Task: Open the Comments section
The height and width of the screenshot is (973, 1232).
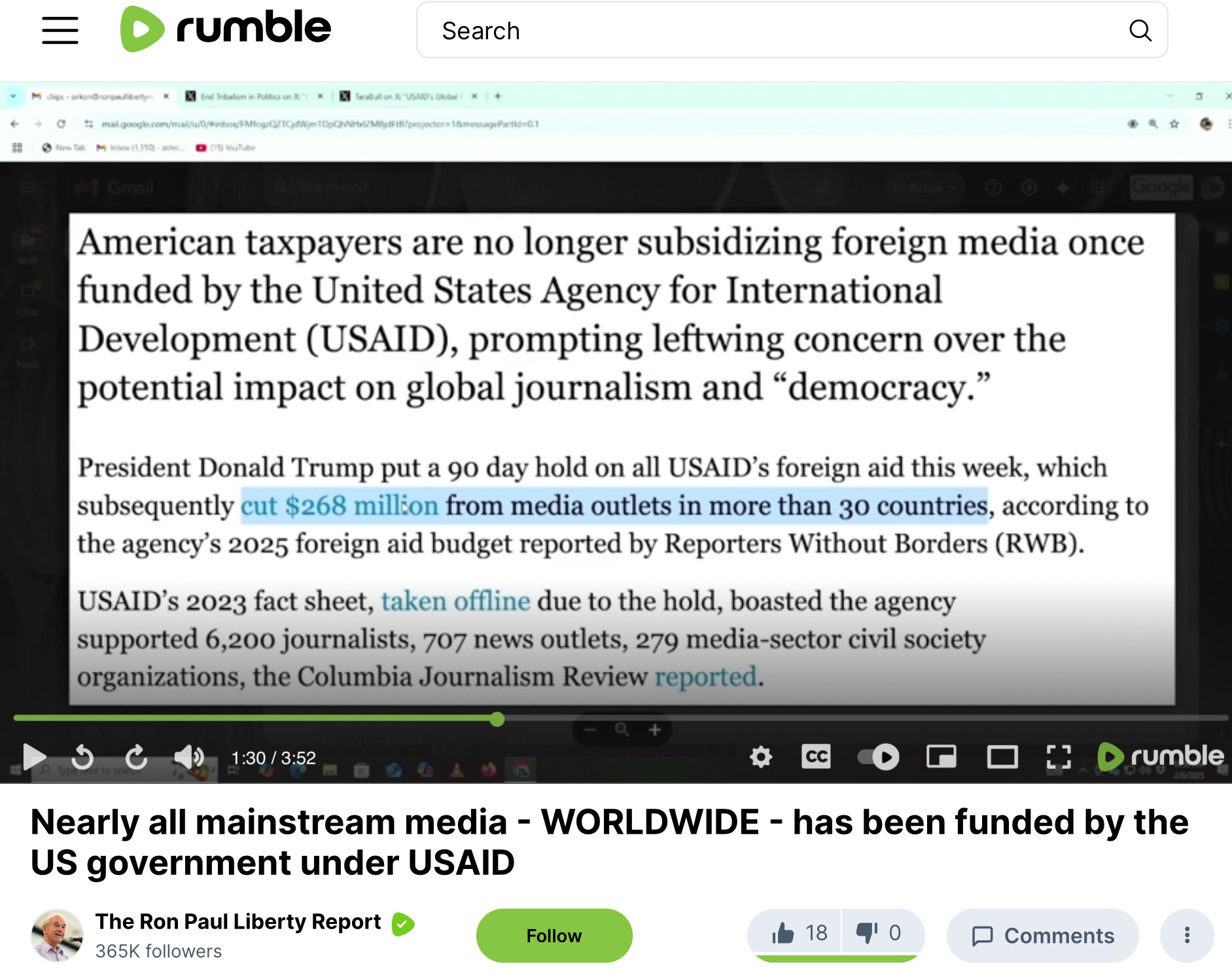Action: tap(1042, 935)
